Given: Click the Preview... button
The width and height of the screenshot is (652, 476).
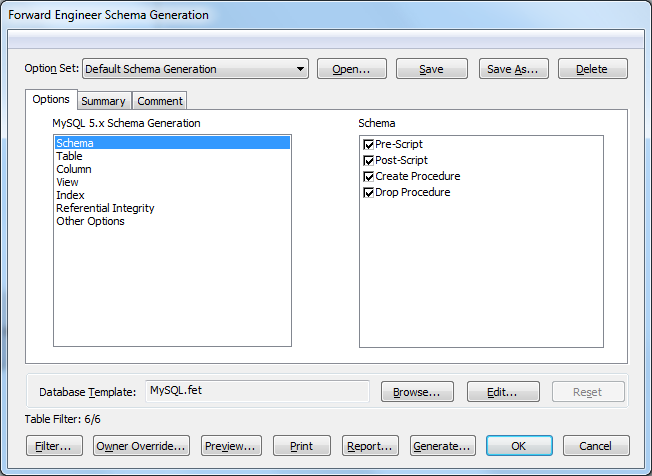Looking at the screenshot, I should pyautogui.click(x=231, y=446).
